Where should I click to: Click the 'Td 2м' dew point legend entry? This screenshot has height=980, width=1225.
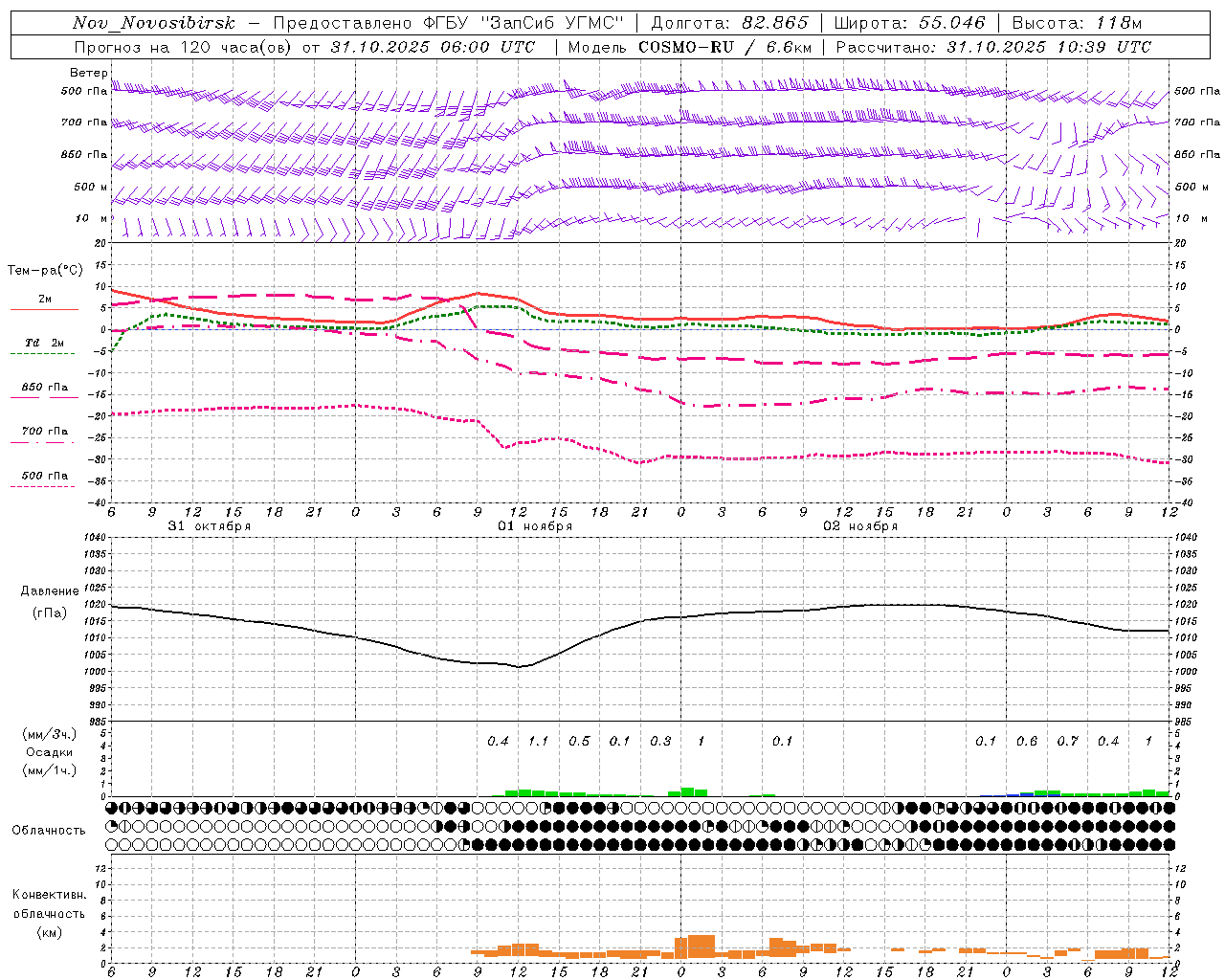coord(44,343)
